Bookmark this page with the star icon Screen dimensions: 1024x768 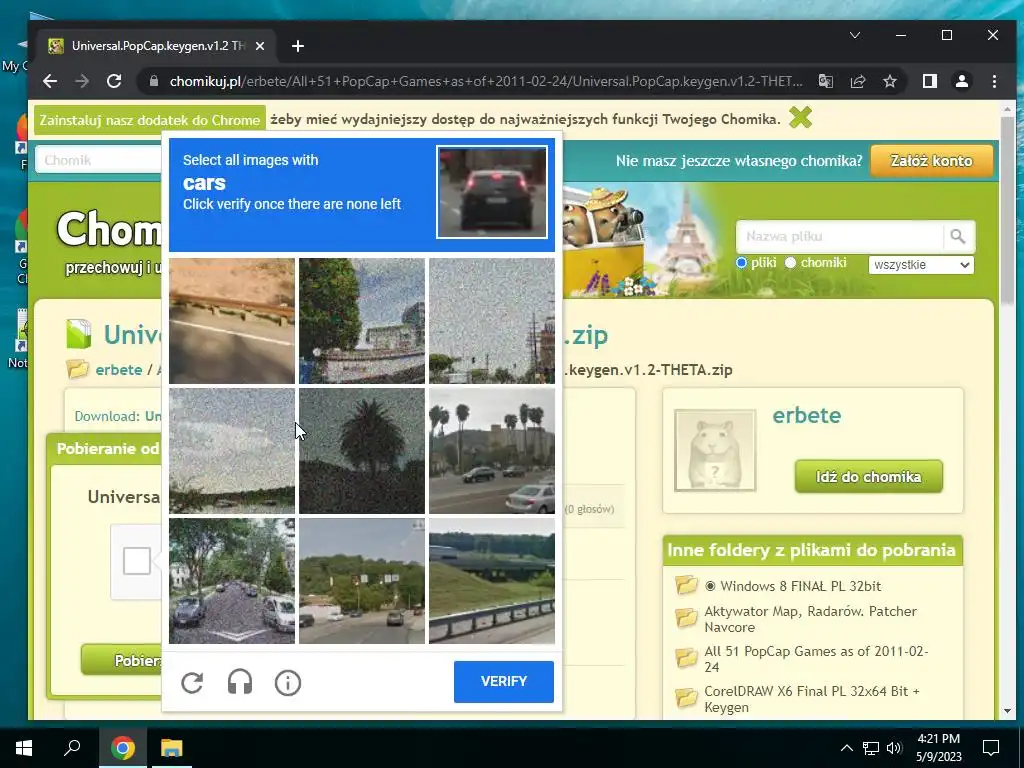point(889,81)
